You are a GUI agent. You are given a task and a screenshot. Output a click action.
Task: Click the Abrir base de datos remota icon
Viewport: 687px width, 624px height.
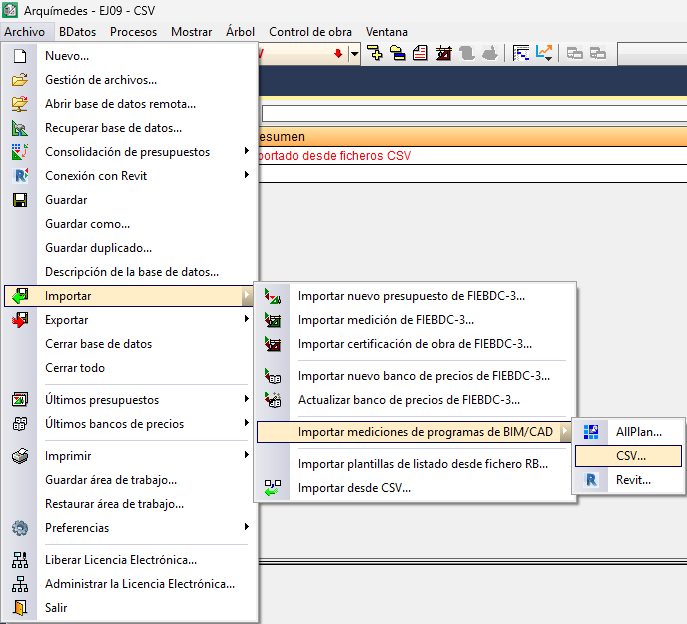20,104
